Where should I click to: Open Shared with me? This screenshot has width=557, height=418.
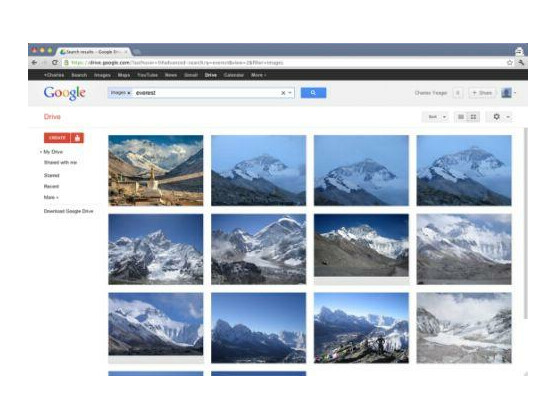coord(60,162)
